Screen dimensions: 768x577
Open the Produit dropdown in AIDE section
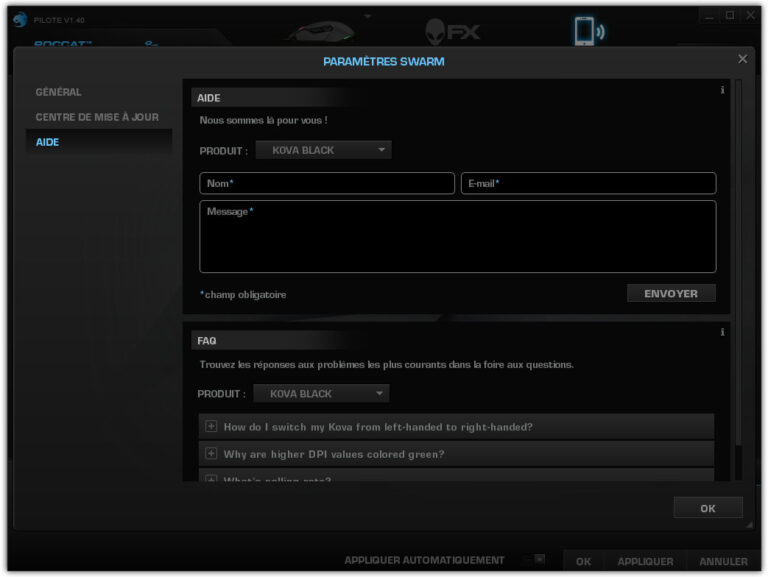[x=323, y=150]
